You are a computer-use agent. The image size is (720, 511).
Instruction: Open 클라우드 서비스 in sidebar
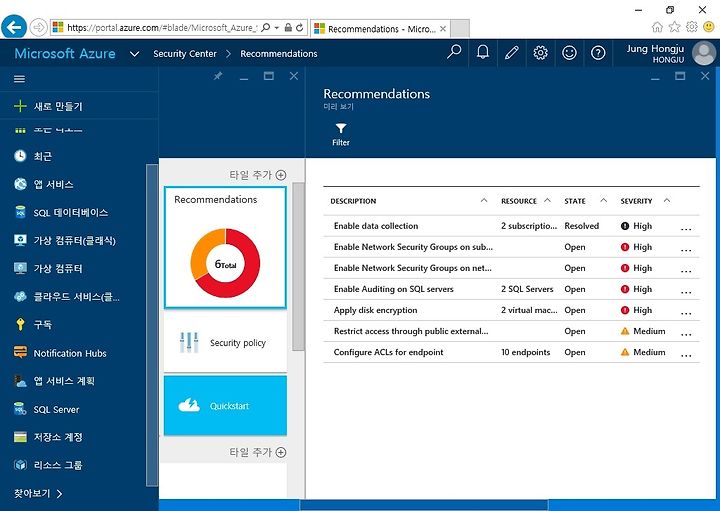pos(67,297)
